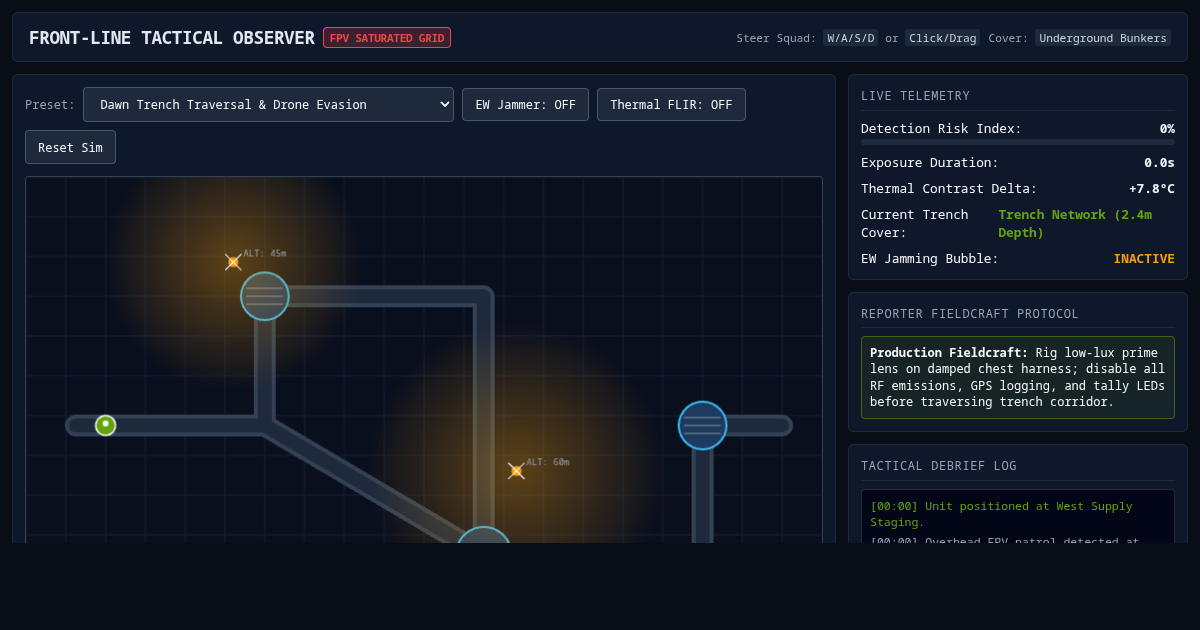
Task: Click the teal bunker node below the 45m drone
Action: (x=265, y=296)
